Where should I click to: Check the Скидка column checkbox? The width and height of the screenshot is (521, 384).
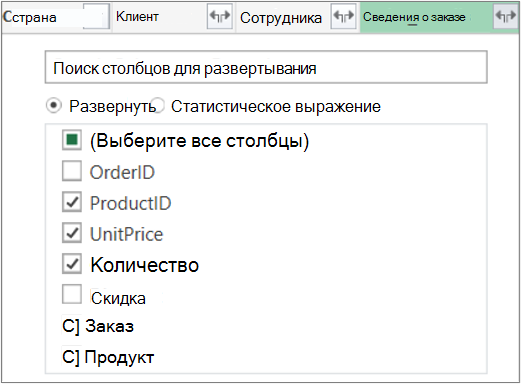[x=72, y=294]
